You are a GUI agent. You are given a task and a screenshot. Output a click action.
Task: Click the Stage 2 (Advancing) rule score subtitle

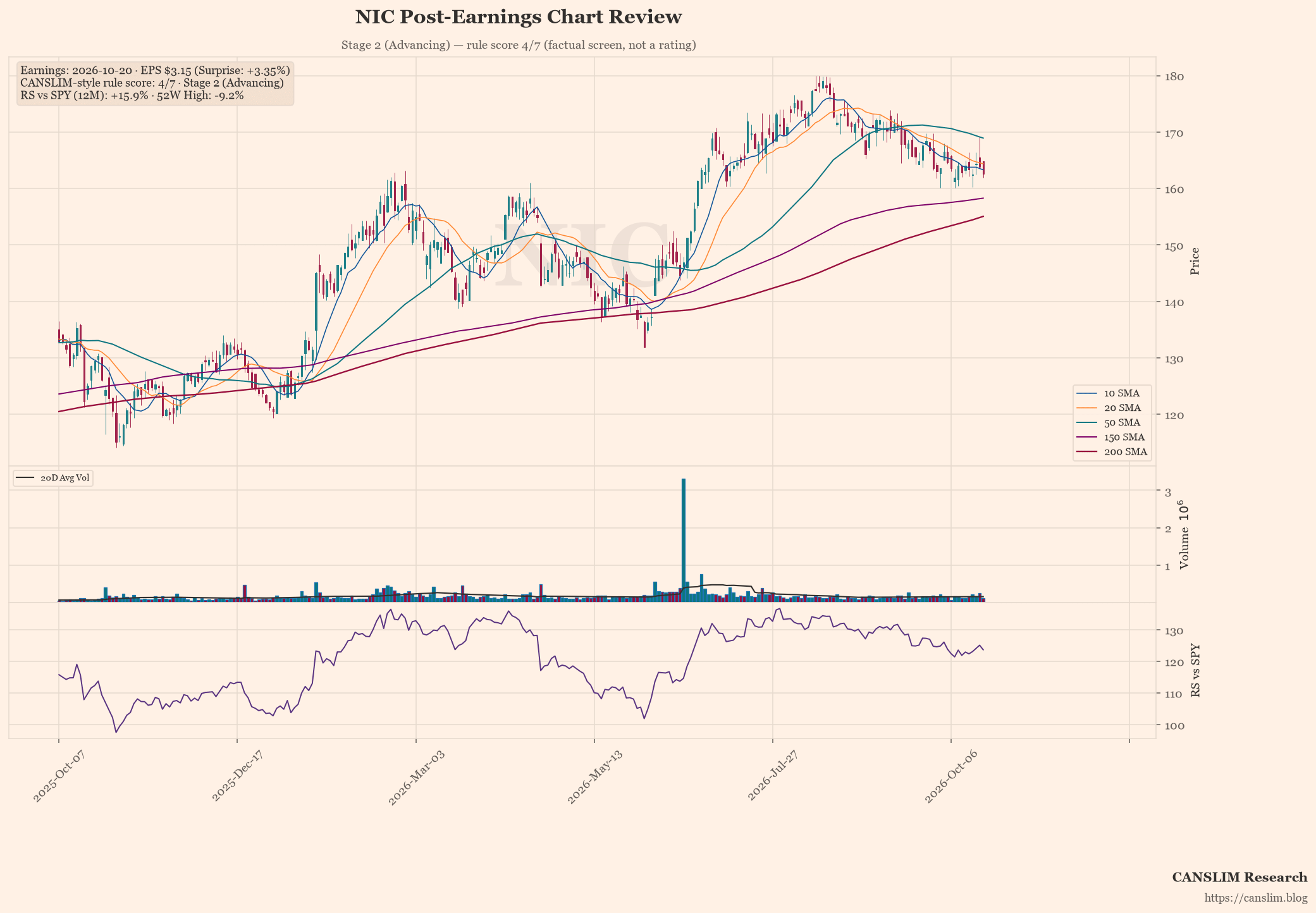(x=519, y=45)
